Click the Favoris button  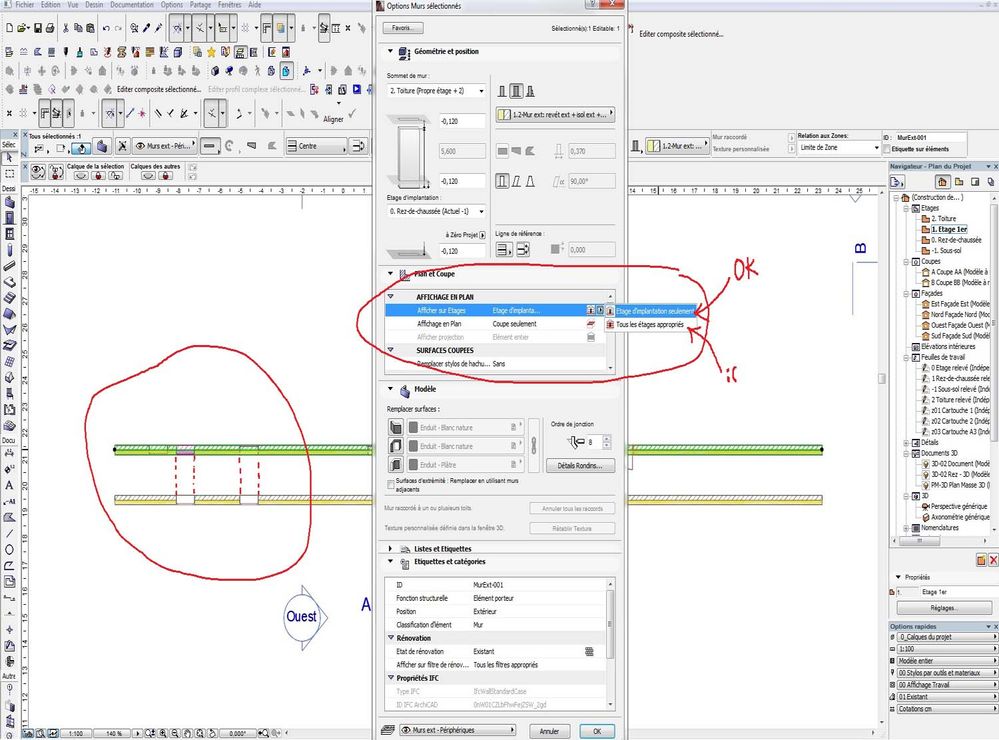coord(403,28)
